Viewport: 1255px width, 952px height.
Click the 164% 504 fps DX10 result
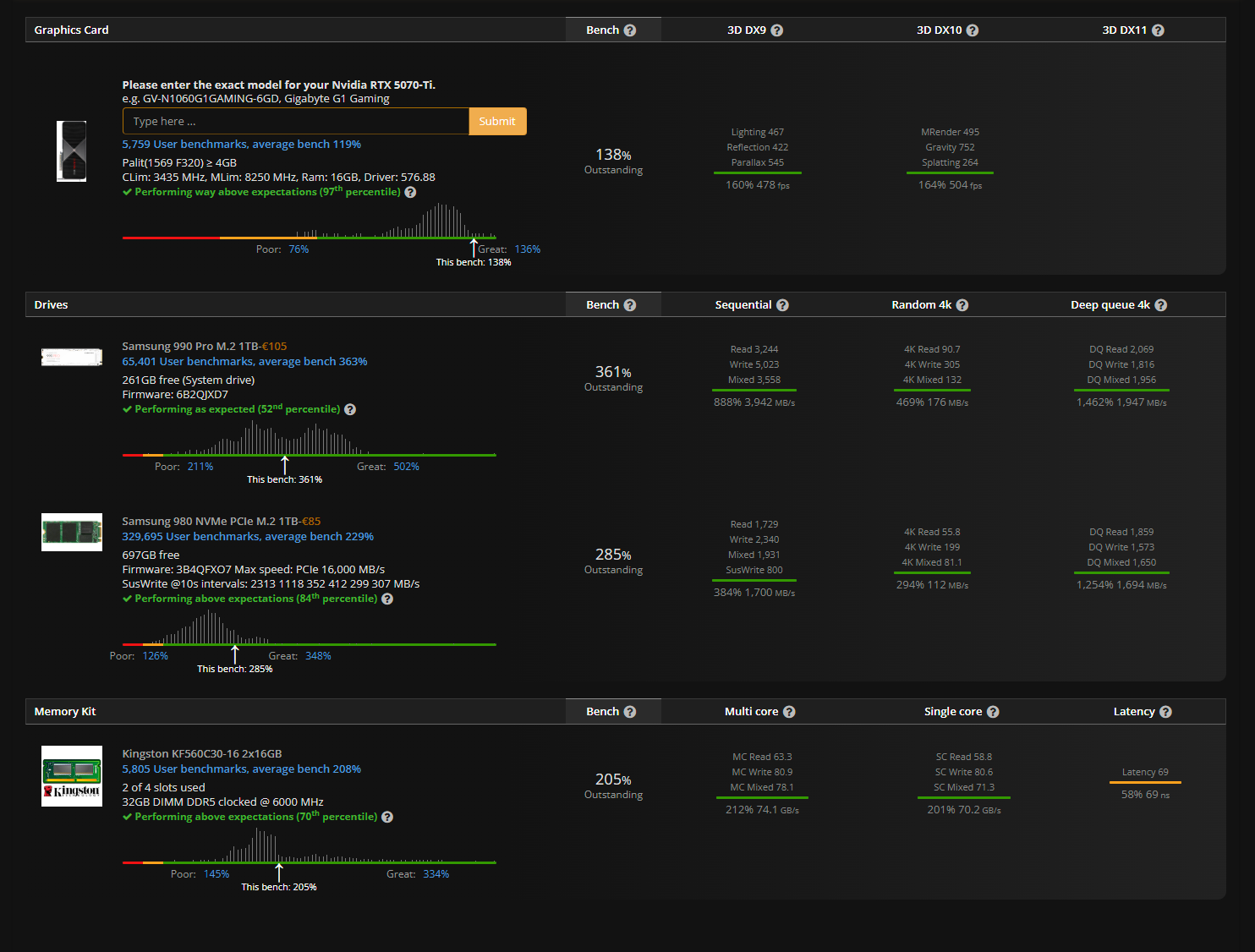951,185
